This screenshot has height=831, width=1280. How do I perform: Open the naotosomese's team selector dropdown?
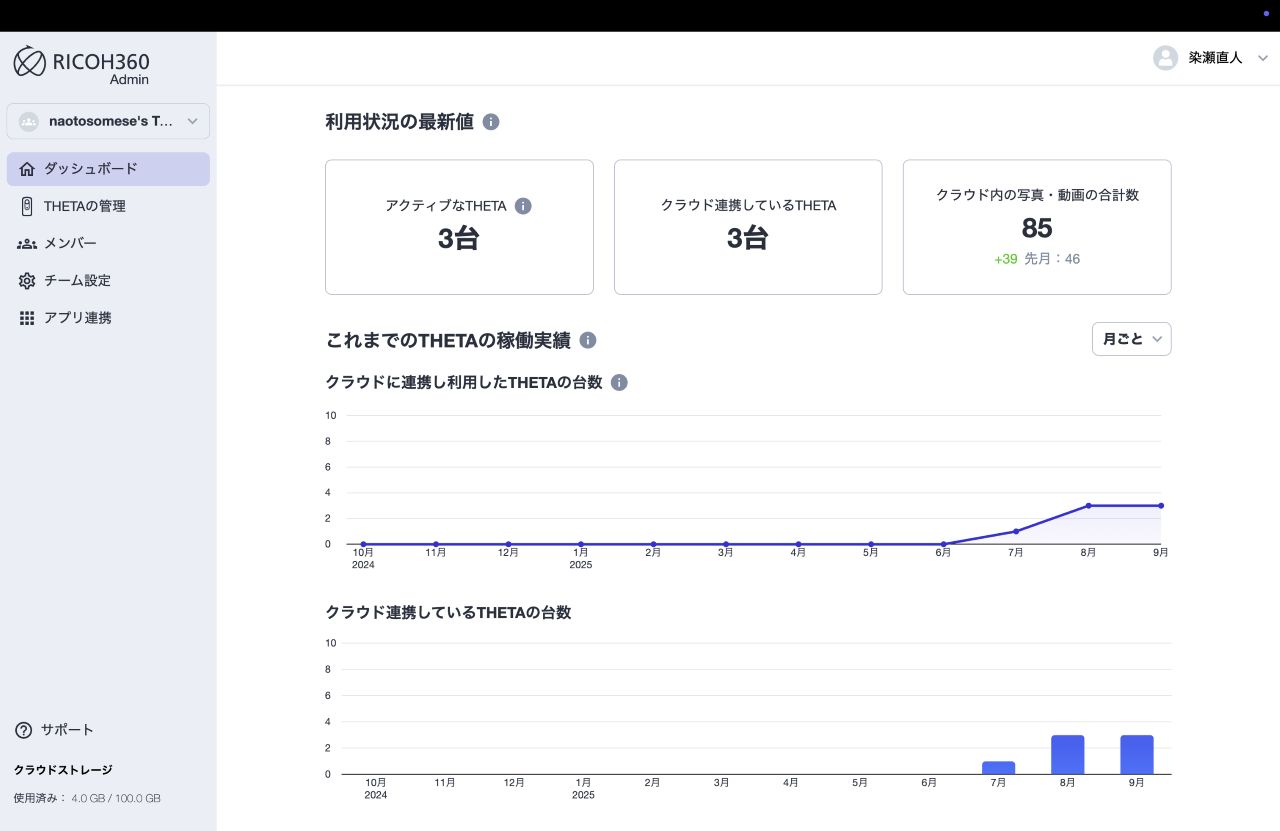108,121
